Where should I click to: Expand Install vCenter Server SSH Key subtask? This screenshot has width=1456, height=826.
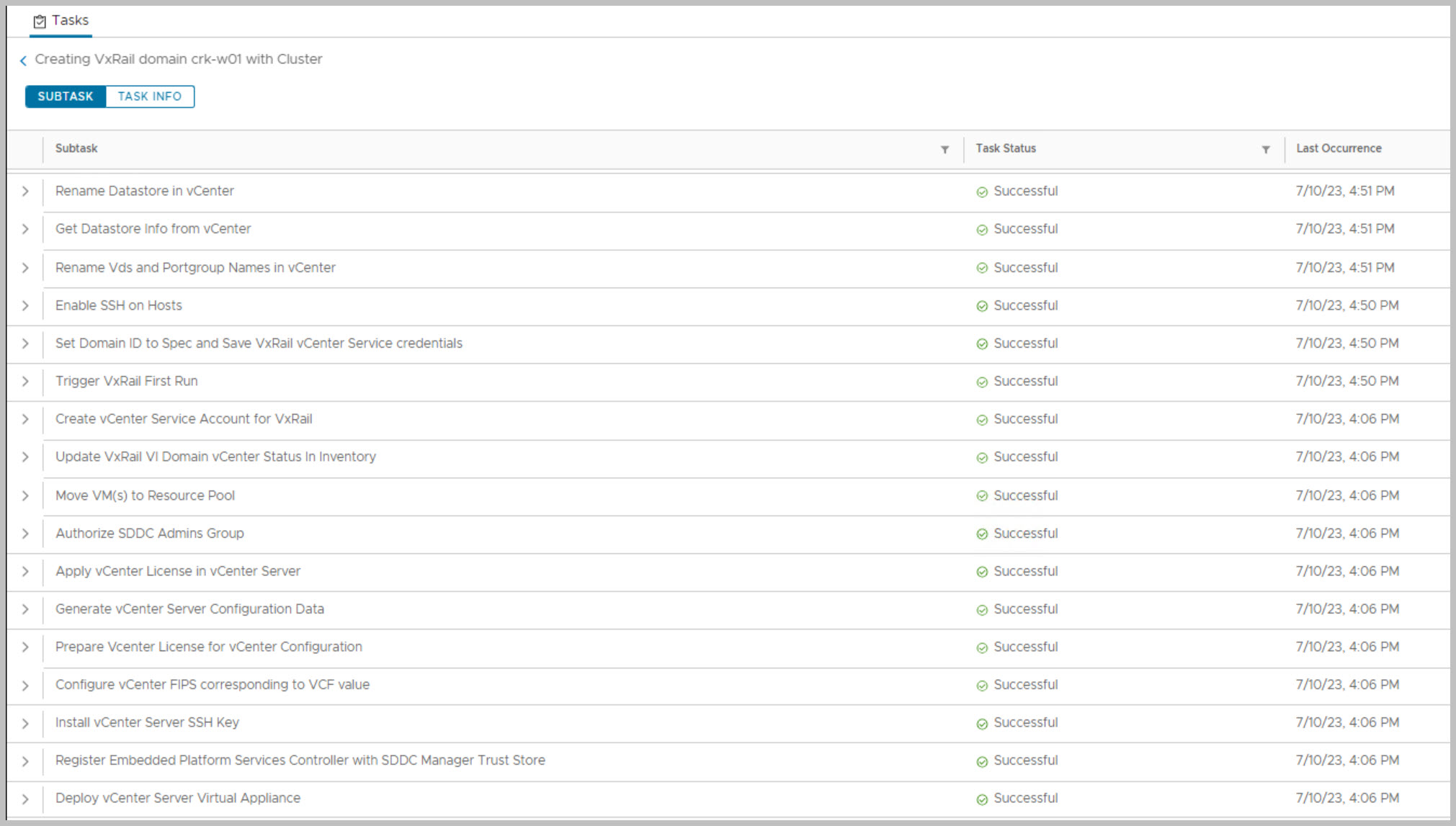pyautogui.click(x=25, y=723)
